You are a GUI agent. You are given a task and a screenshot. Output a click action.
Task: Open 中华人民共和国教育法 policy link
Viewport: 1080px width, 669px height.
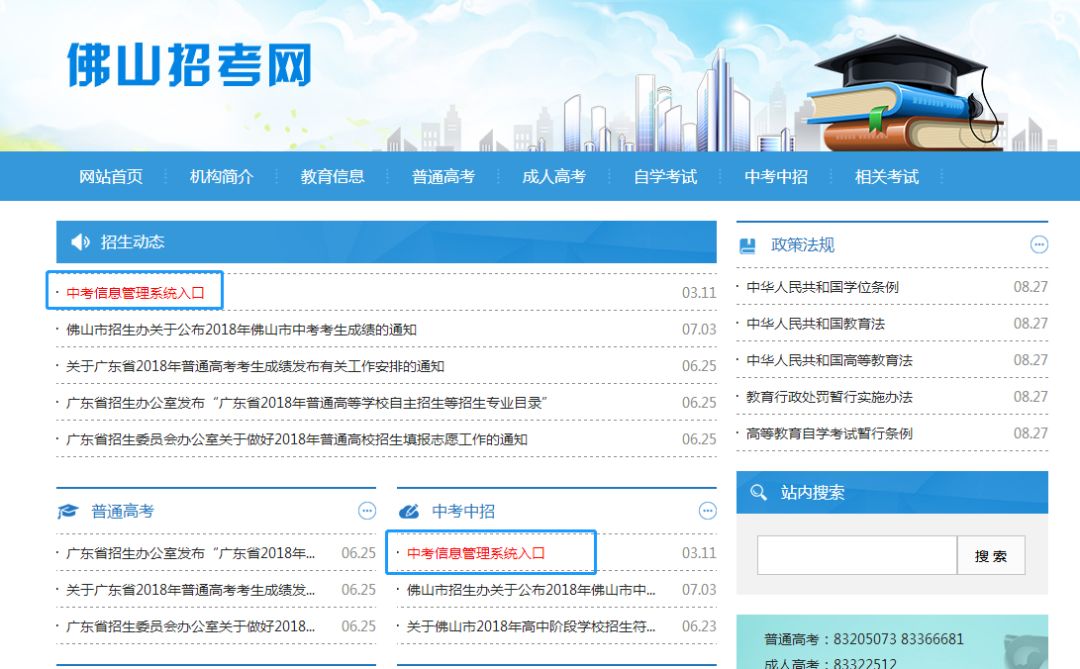tap(815, 323)
